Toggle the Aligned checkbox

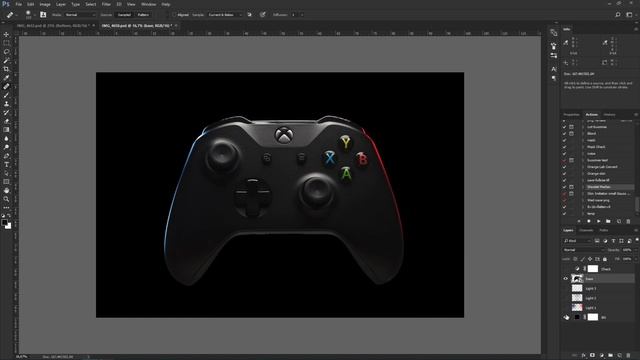coord(174,15)
